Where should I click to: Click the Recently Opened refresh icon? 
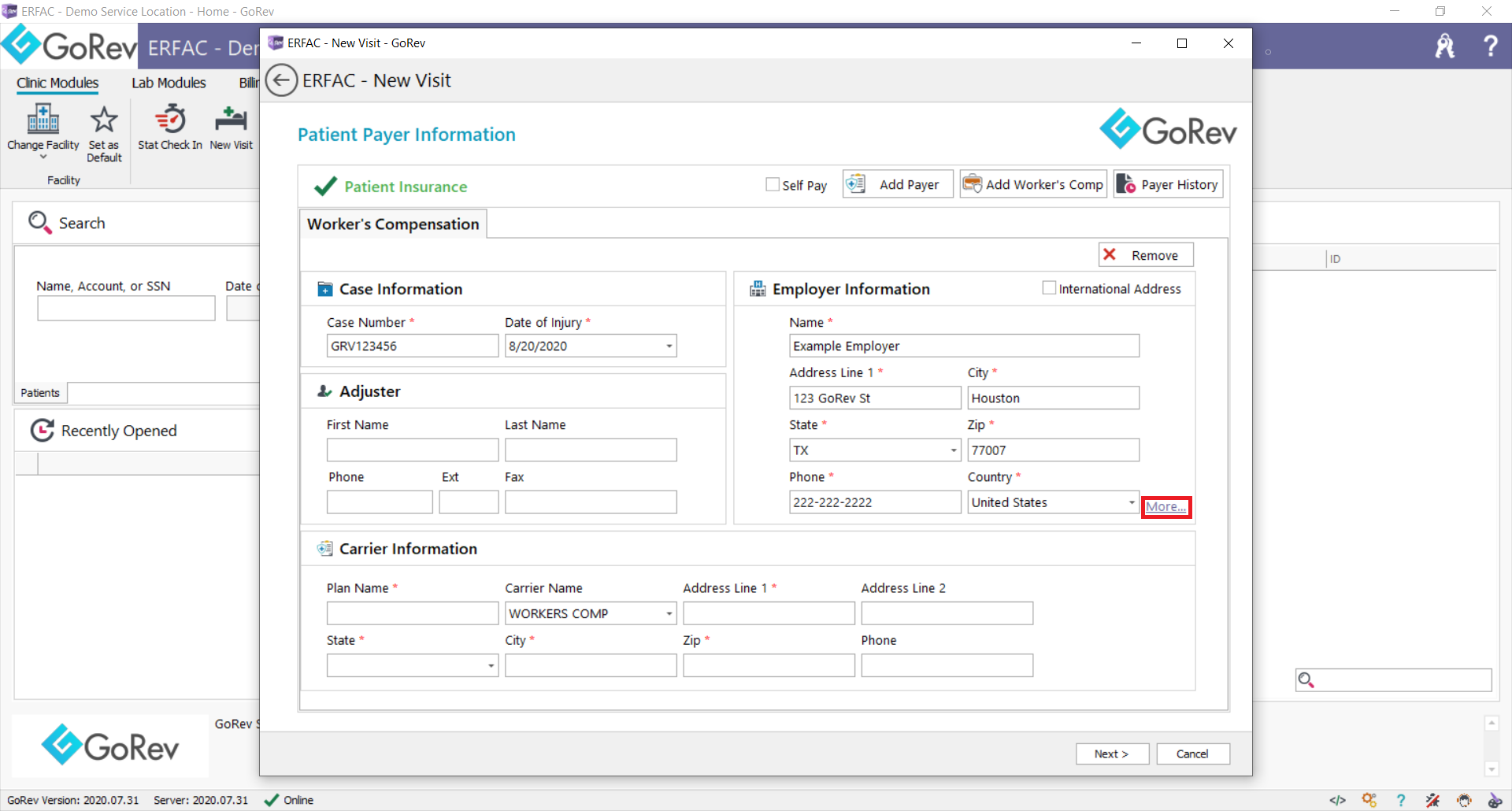42,430
